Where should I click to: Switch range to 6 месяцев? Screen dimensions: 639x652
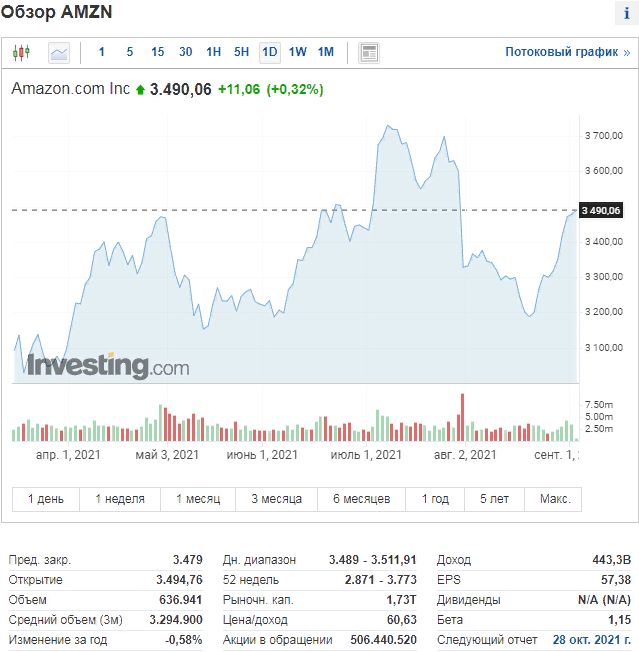coord(361,499)
